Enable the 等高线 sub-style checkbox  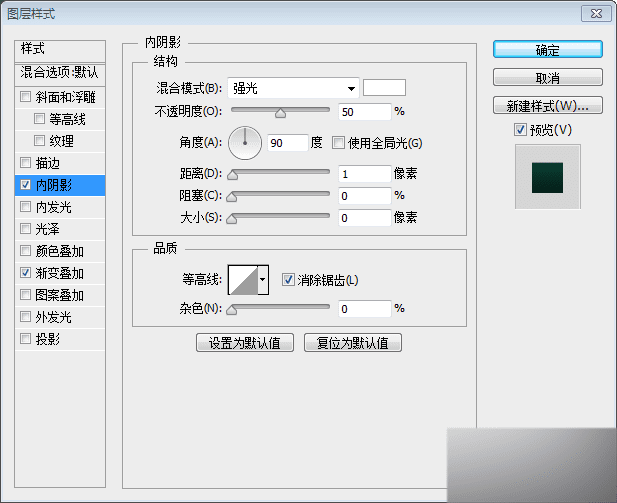(39, 118)
